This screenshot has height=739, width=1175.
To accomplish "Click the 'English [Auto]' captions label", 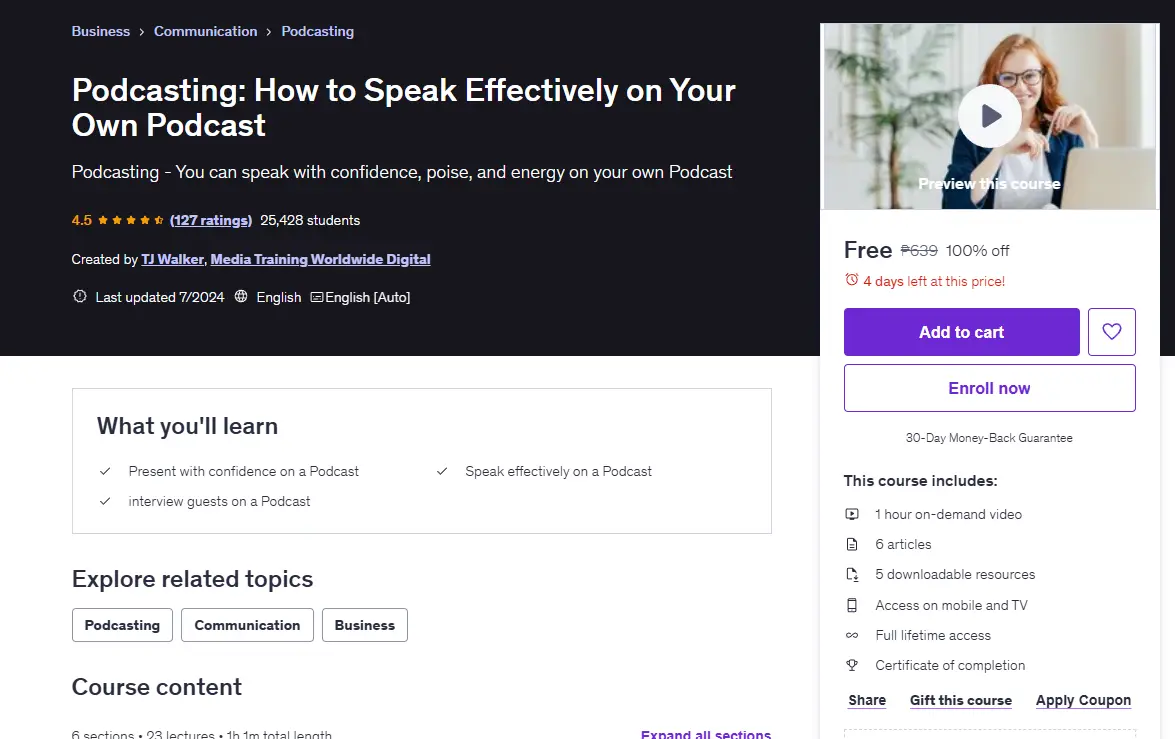I will 367,298.
